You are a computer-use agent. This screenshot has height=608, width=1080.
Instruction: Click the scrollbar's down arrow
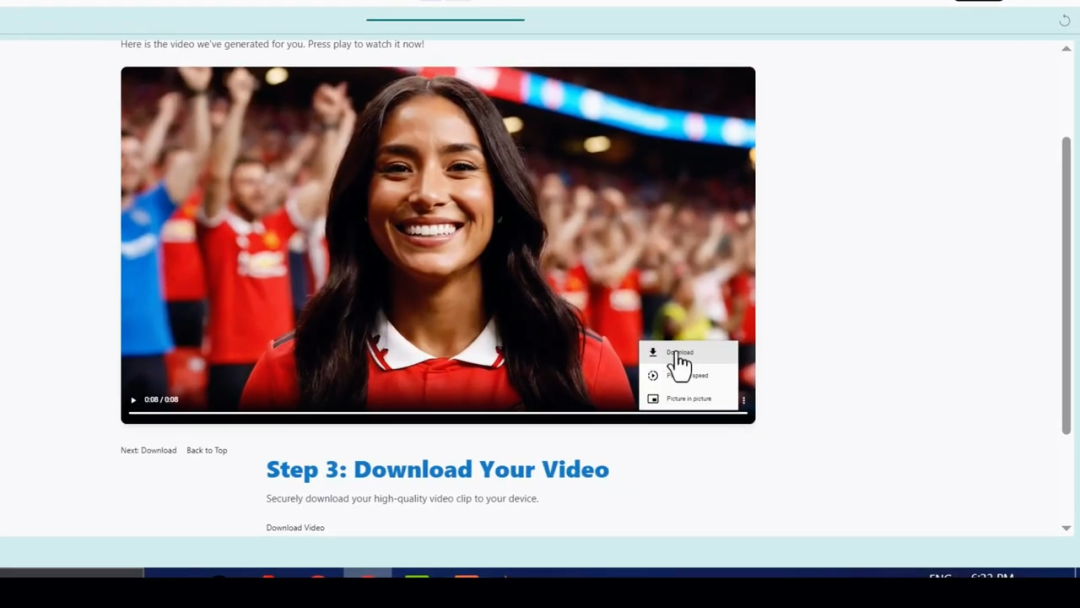pos(1066,528)
